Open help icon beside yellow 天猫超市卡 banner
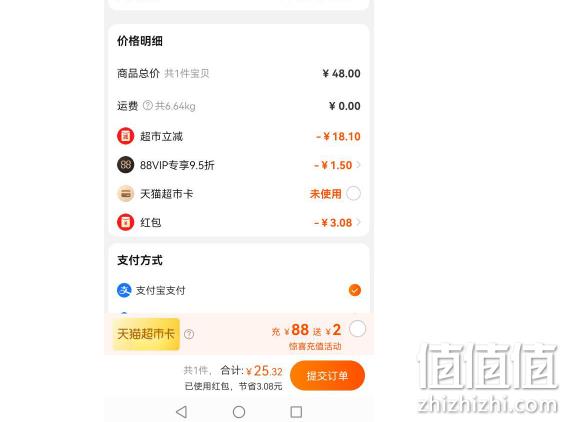Image resolution: width=567 pixels, height=422 pixels. 189,334
